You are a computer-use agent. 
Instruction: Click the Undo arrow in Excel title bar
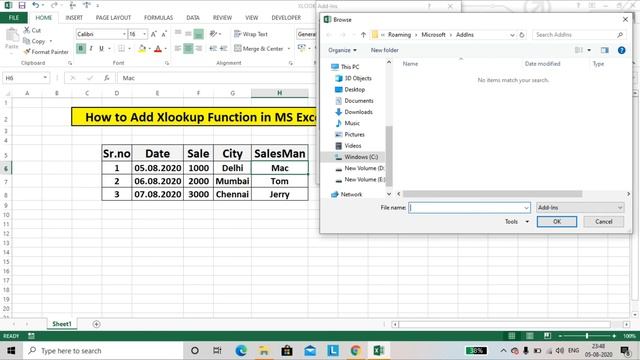pyautogui.click(x=36, y=5)
